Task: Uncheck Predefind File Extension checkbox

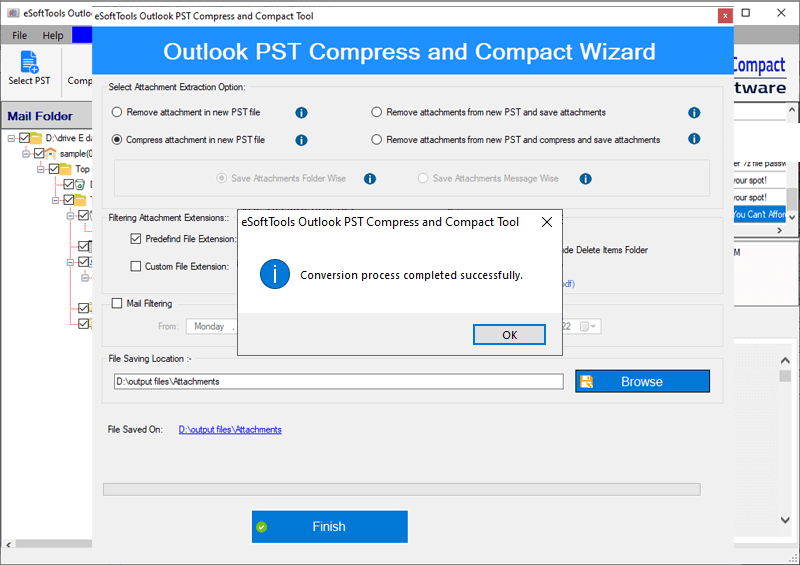Action: (x=136, y=239)
